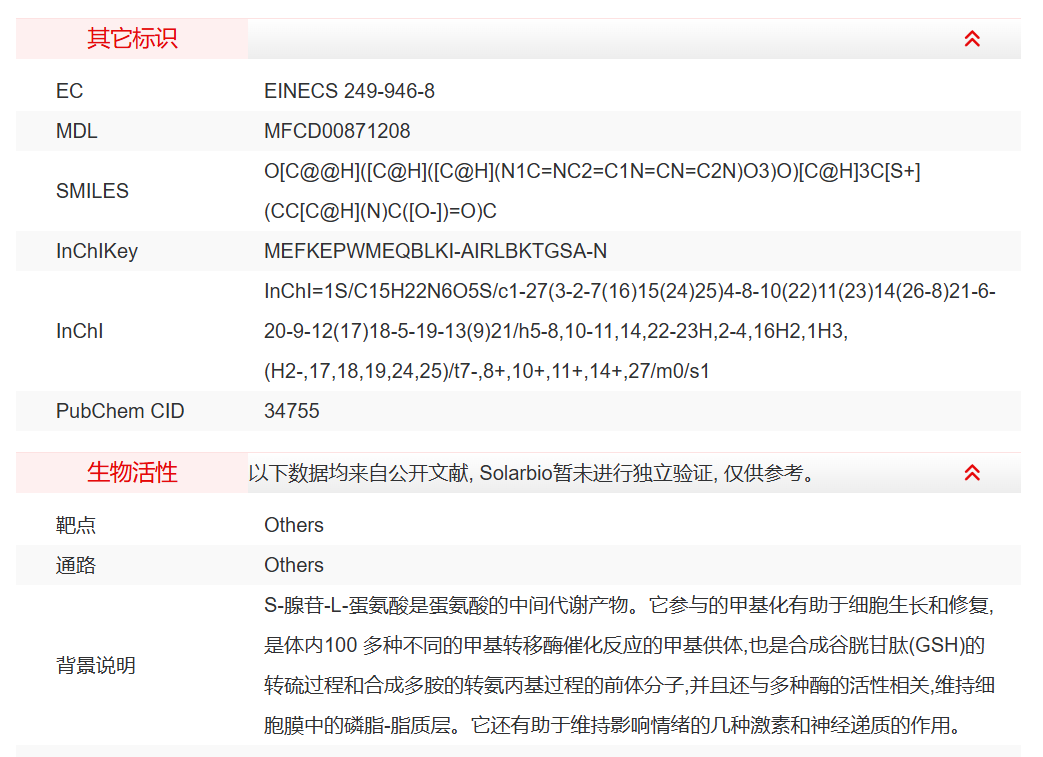Click the SMILES row label
The height and width of the screenshot is (757, 1043).
pos(92,191)
